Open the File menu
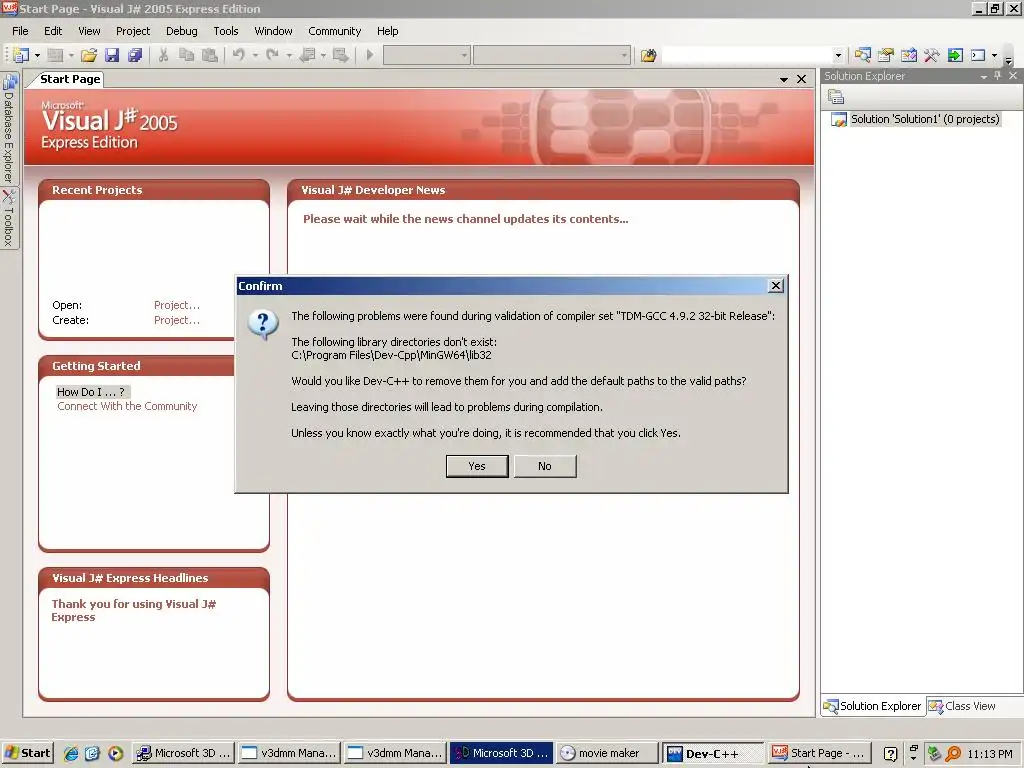 20,31
